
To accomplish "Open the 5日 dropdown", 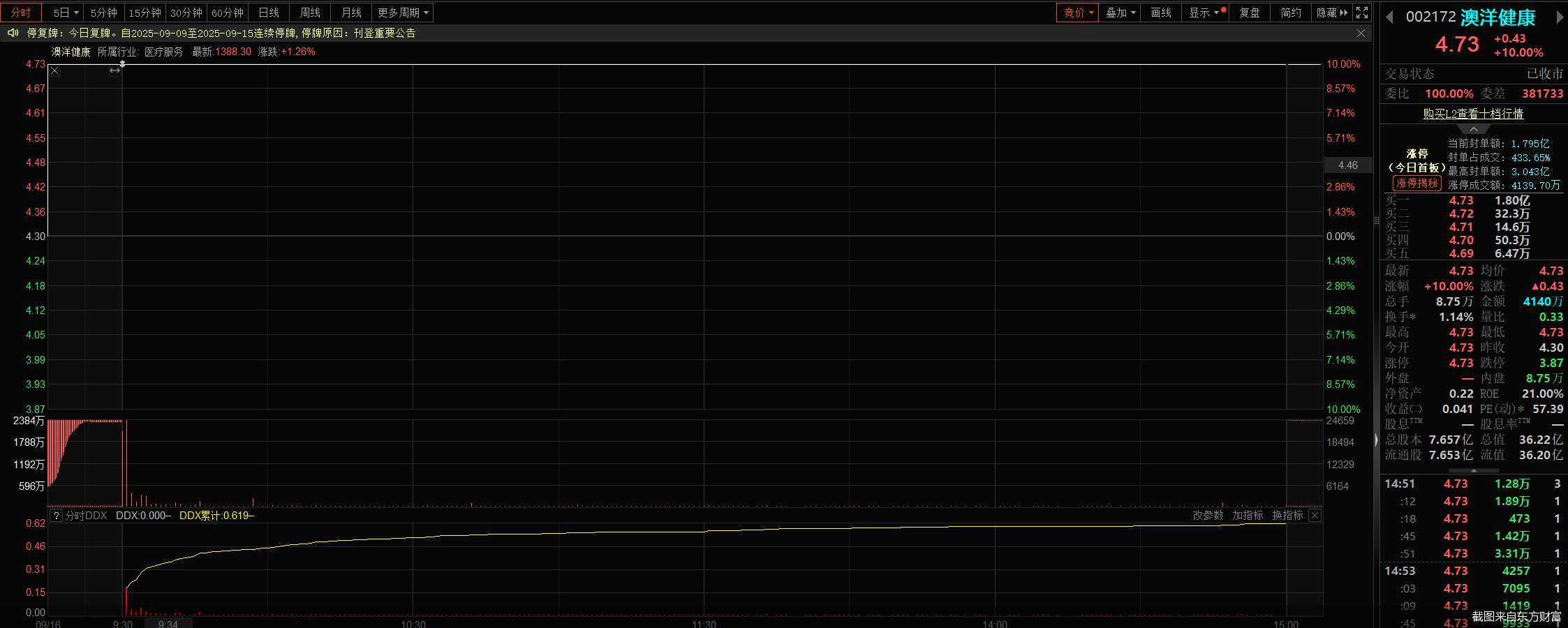I will point(66,13).
